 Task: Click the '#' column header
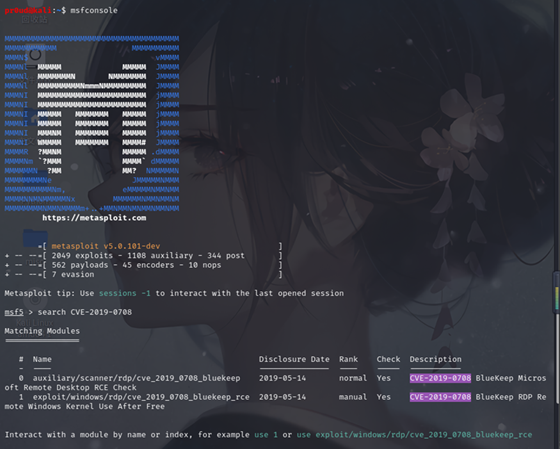point(21,359)
